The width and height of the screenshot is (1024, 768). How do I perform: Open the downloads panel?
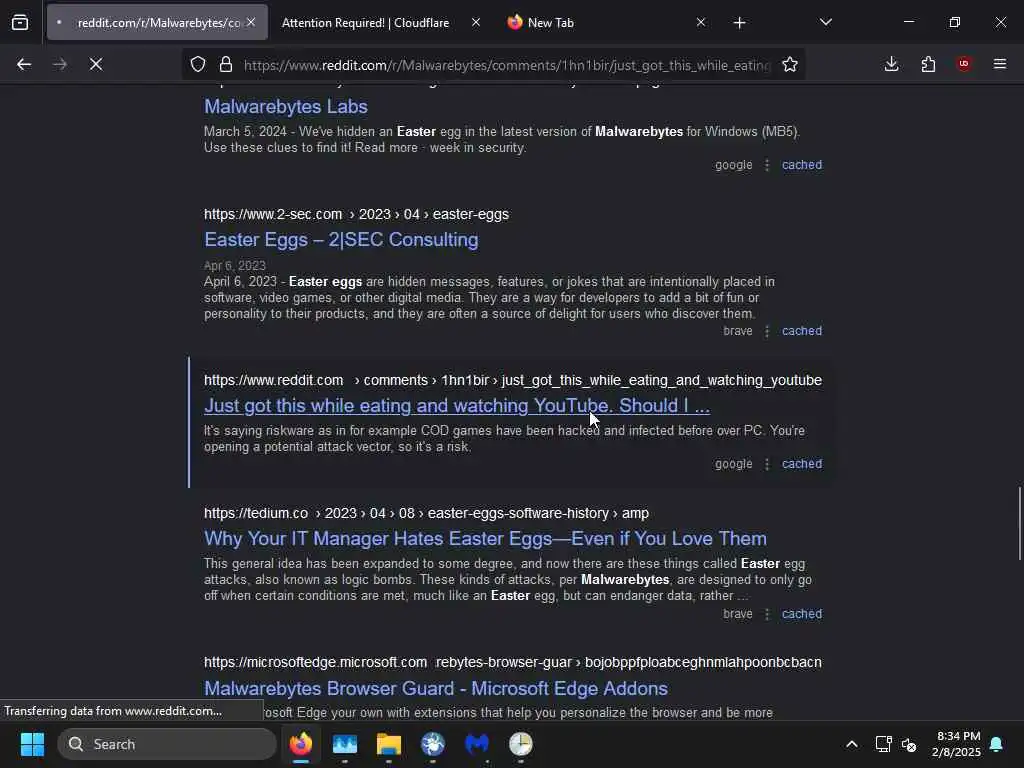pos(891,64)
